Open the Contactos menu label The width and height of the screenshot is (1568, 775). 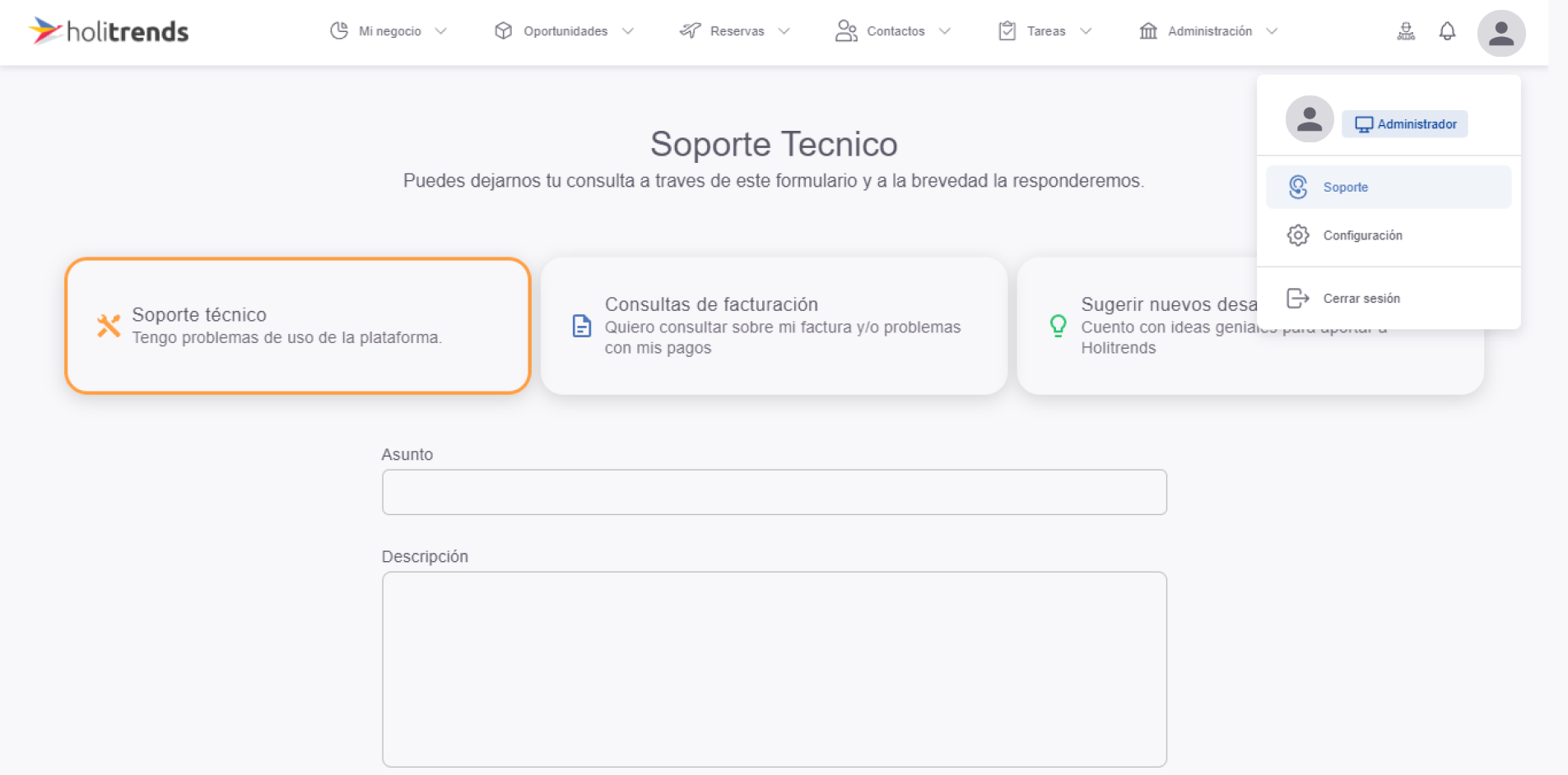coord(896,31)
